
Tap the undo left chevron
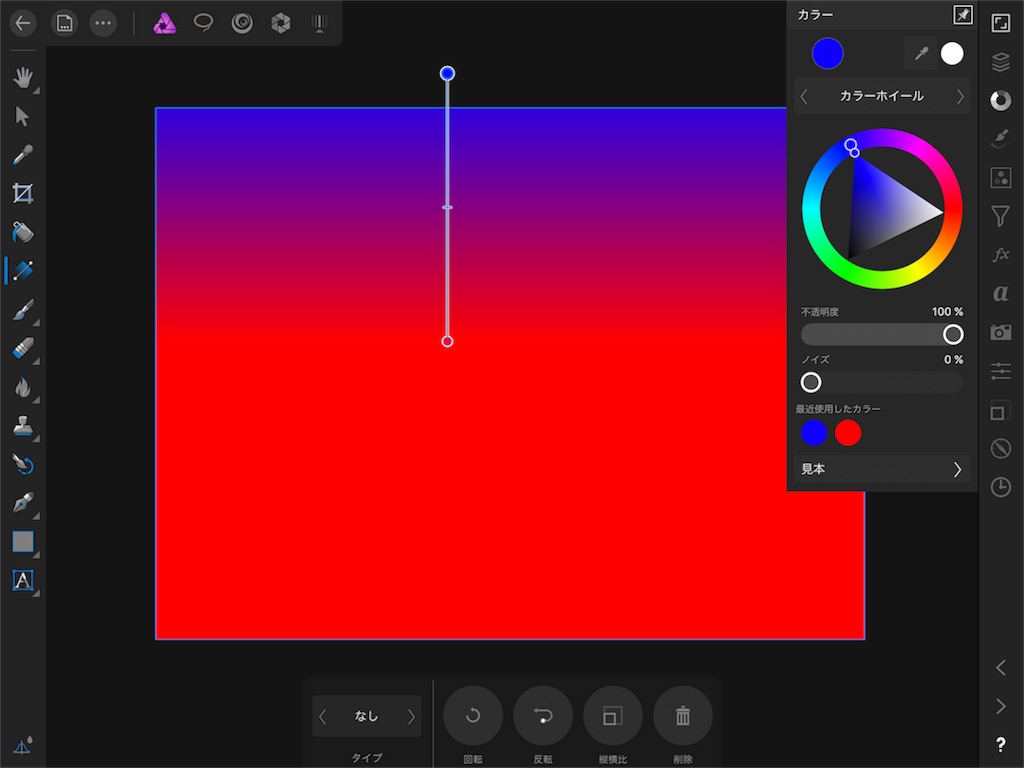pyautogui.click(x=1000, y=667)
